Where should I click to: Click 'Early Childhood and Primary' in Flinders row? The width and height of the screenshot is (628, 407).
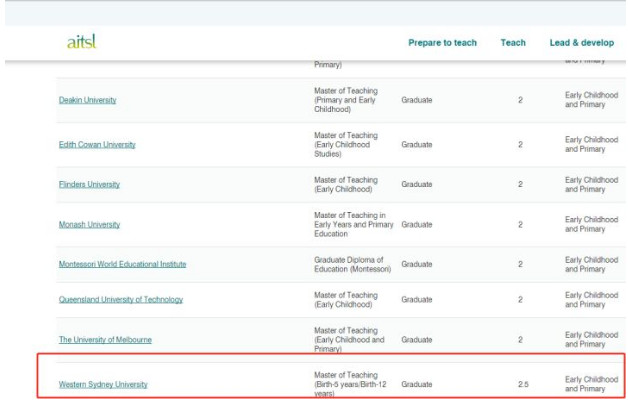[592, 184]
